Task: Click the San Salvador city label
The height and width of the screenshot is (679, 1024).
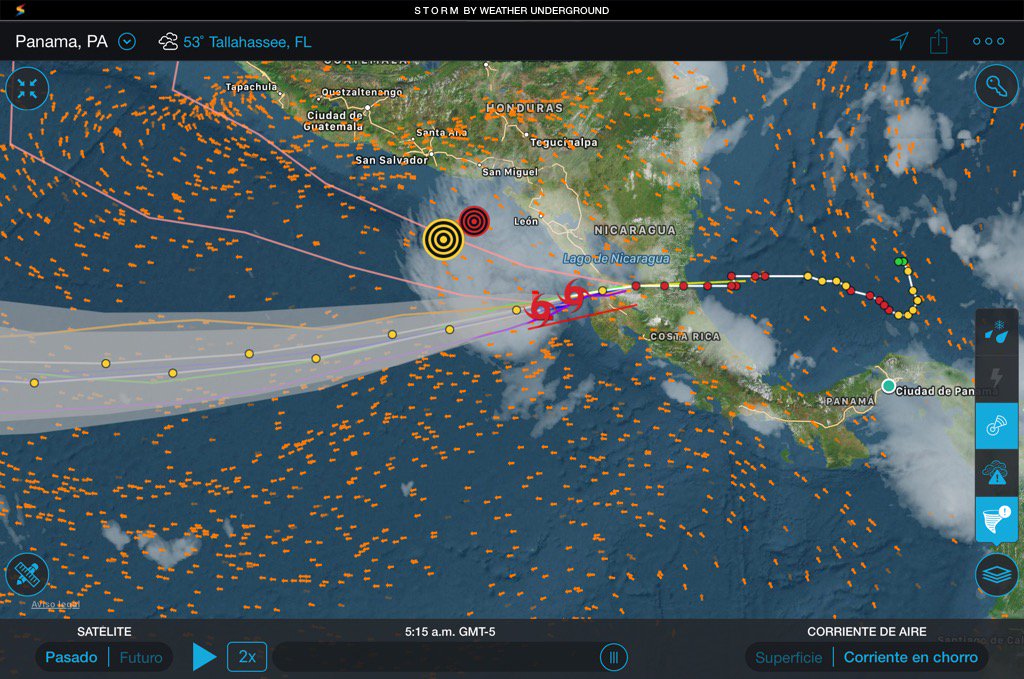Action: [391, 160]
